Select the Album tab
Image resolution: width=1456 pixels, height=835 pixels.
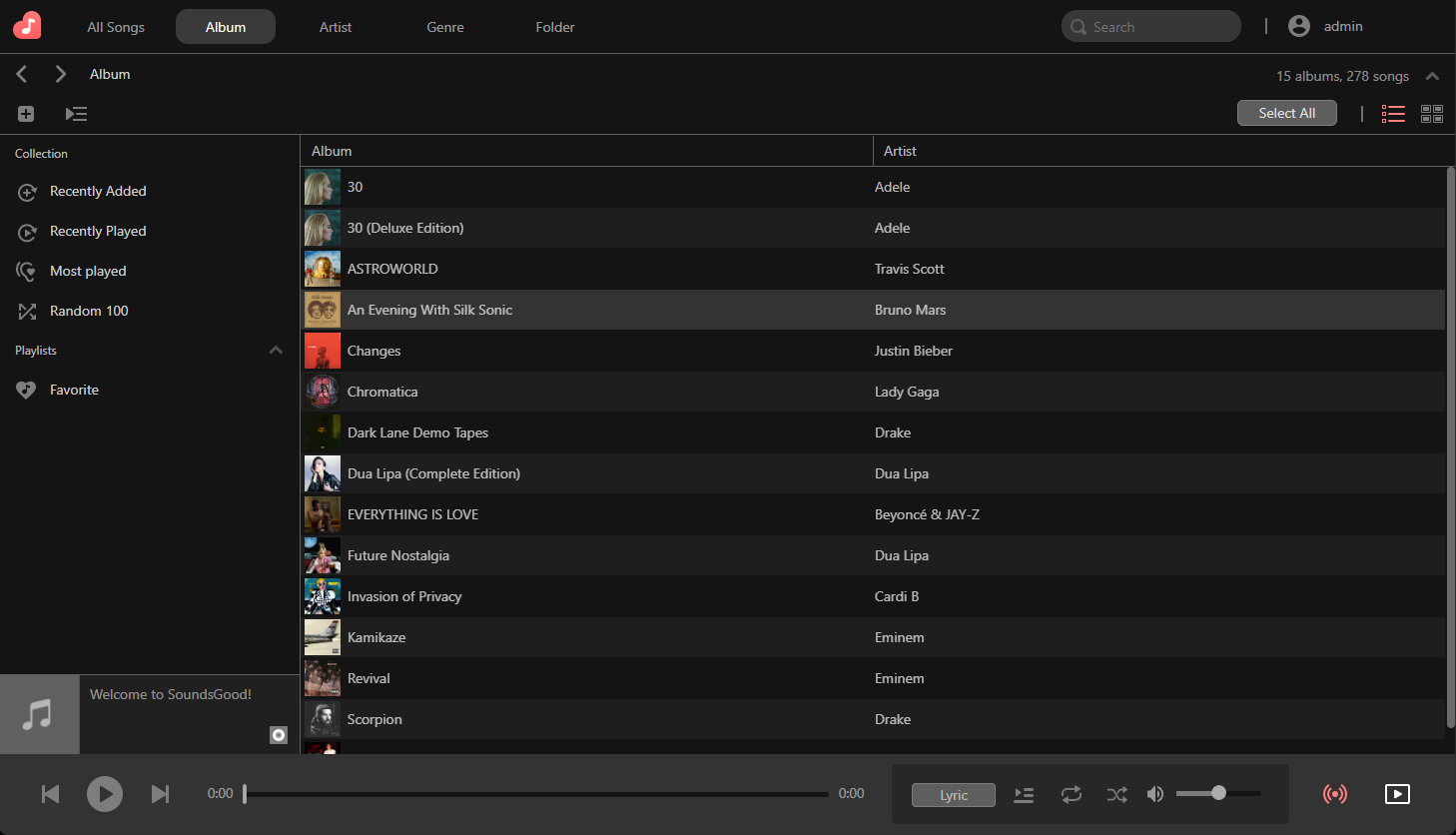pyautogui.click(x=226, y=27)
